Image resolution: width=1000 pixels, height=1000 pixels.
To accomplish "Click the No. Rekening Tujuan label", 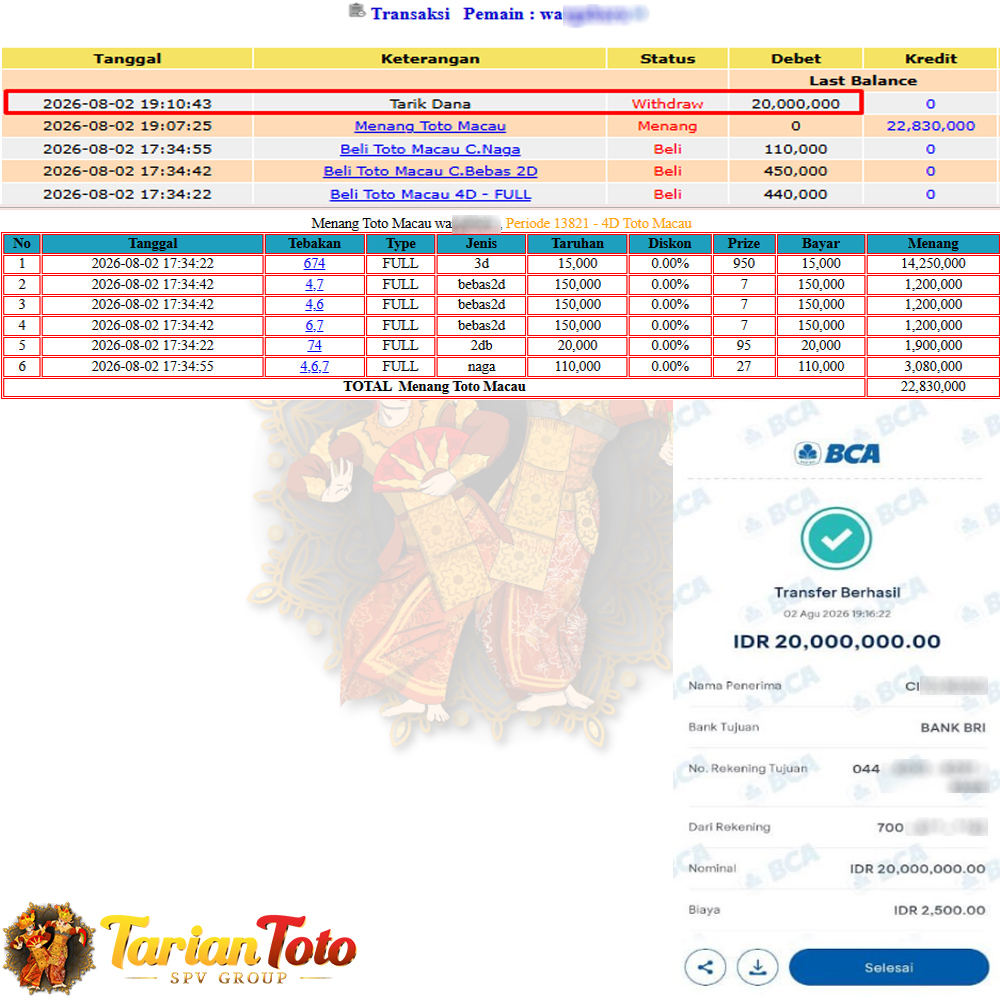I will click(747, 768).
